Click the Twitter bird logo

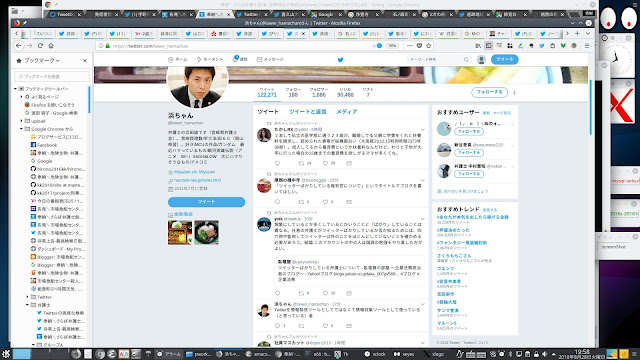pos(340,60)
